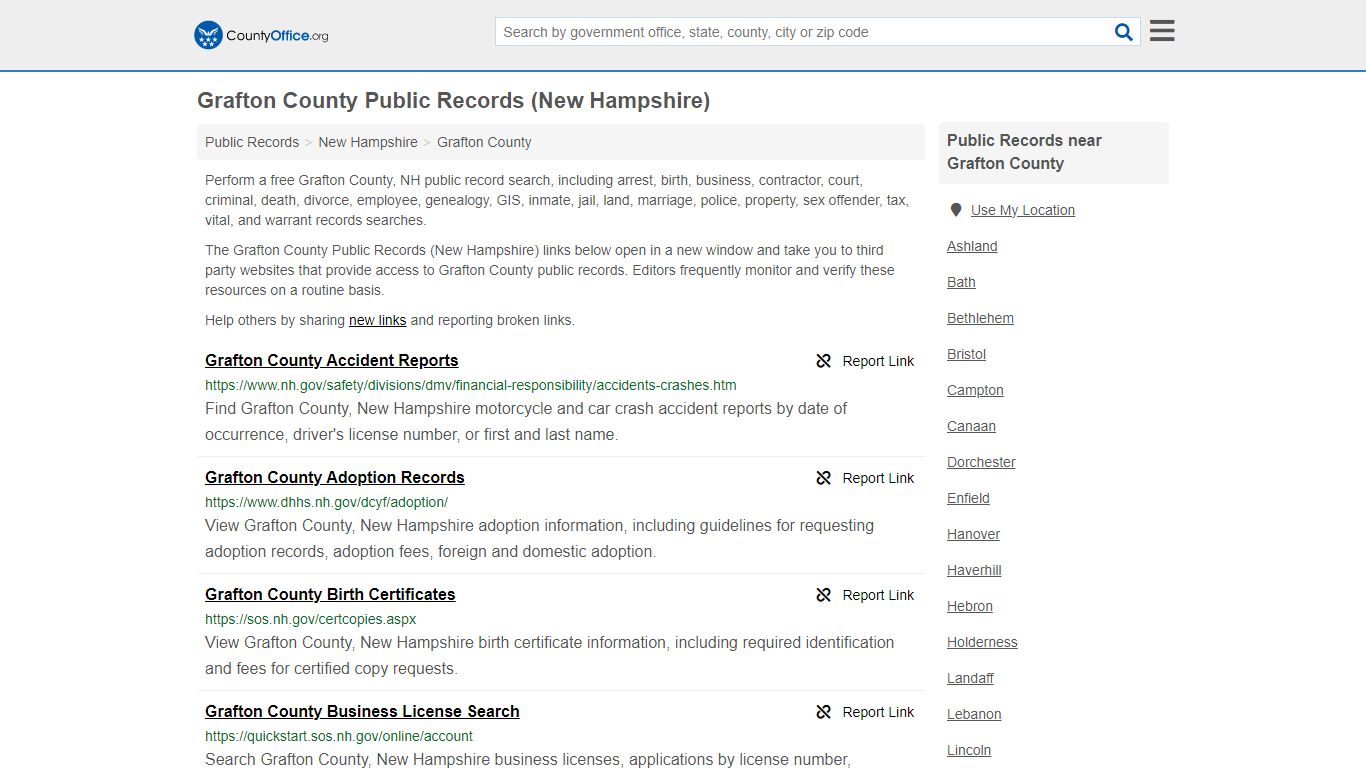Select Holderness in nearby list
Viewport: 1366px width, 768px height.
click(x=982, y=642)
